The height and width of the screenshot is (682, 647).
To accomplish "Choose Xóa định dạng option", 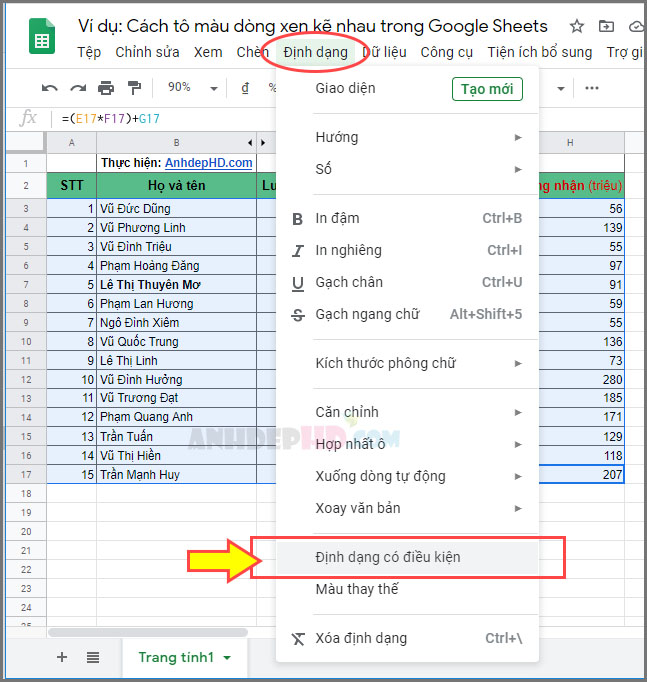I will point(407,639).
